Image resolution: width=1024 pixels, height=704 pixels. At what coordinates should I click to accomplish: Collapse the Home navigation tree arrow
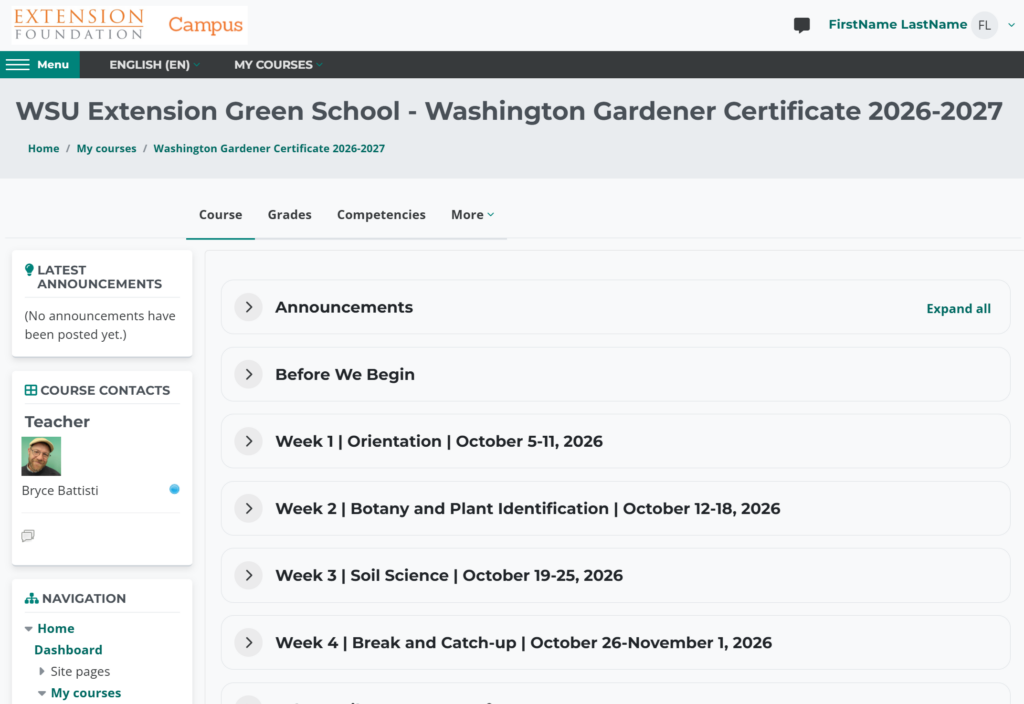(29, 629)
